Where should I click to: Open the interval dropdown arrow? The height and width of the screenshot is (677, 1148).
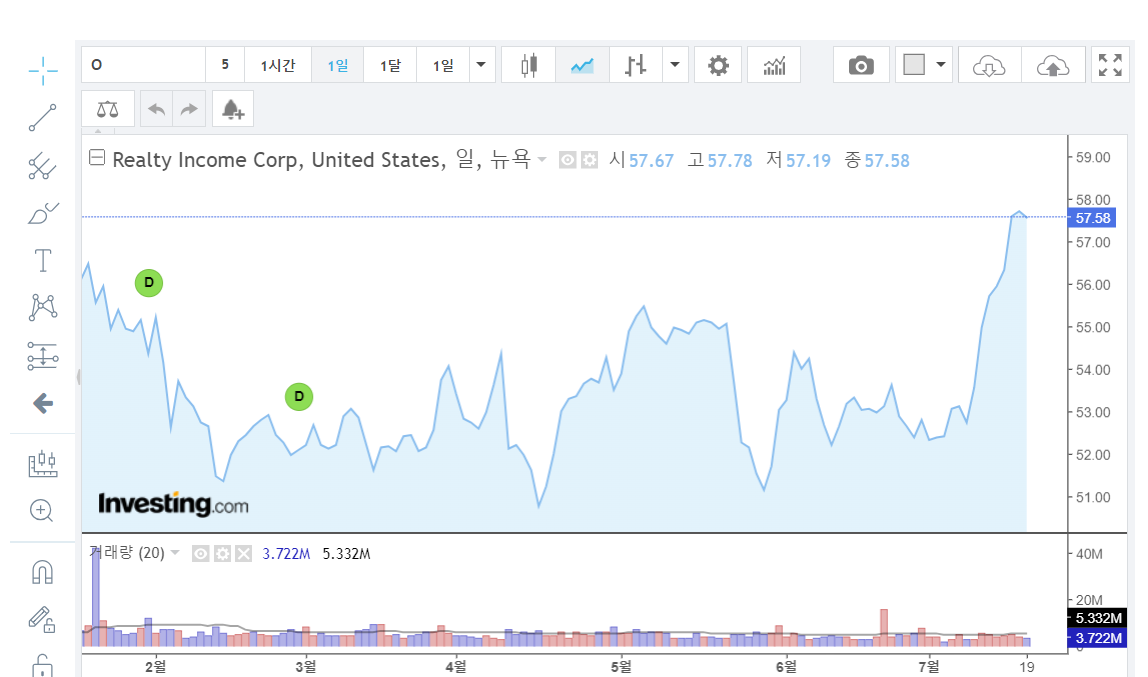(x=481, y=65)
